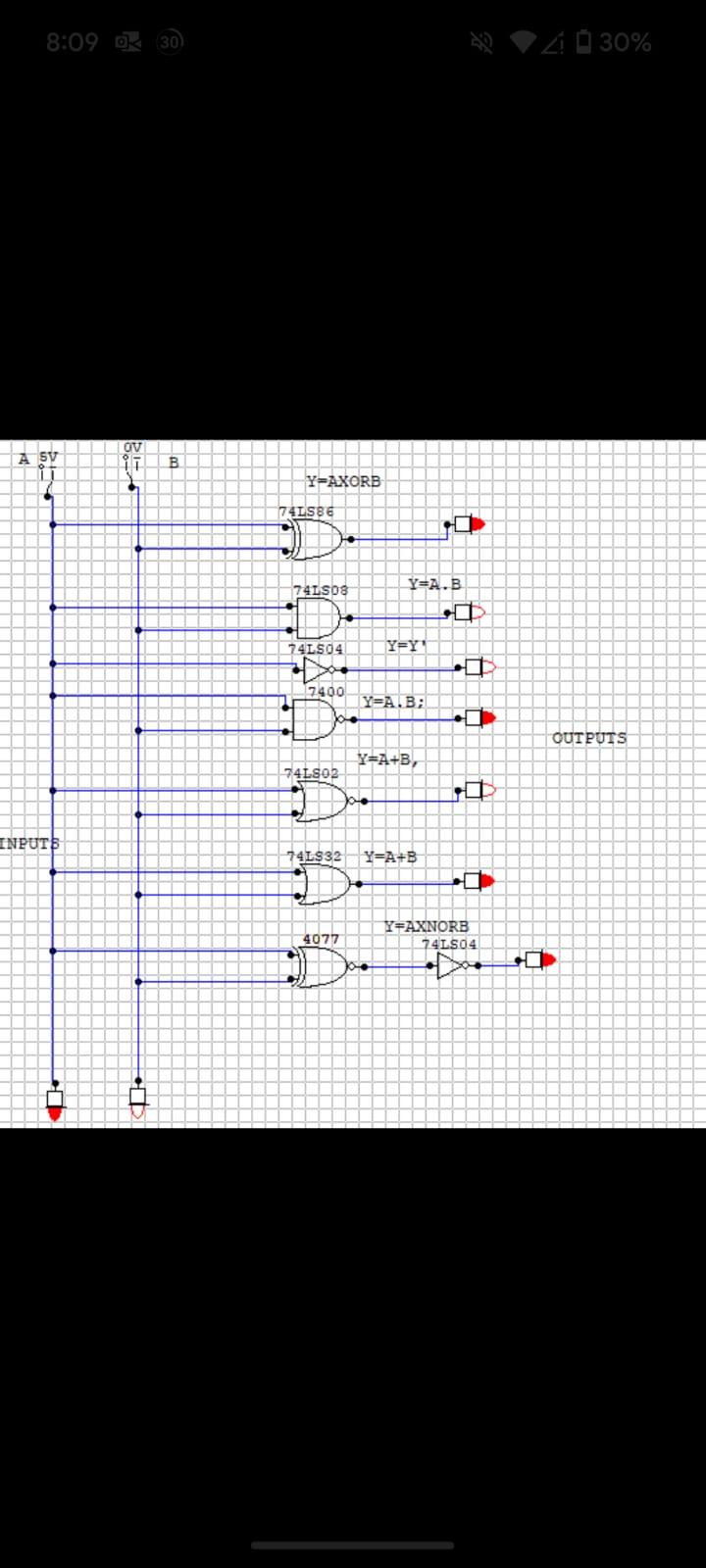Click the 74LS32 part label
The image size is (706, 1568).
314,856
